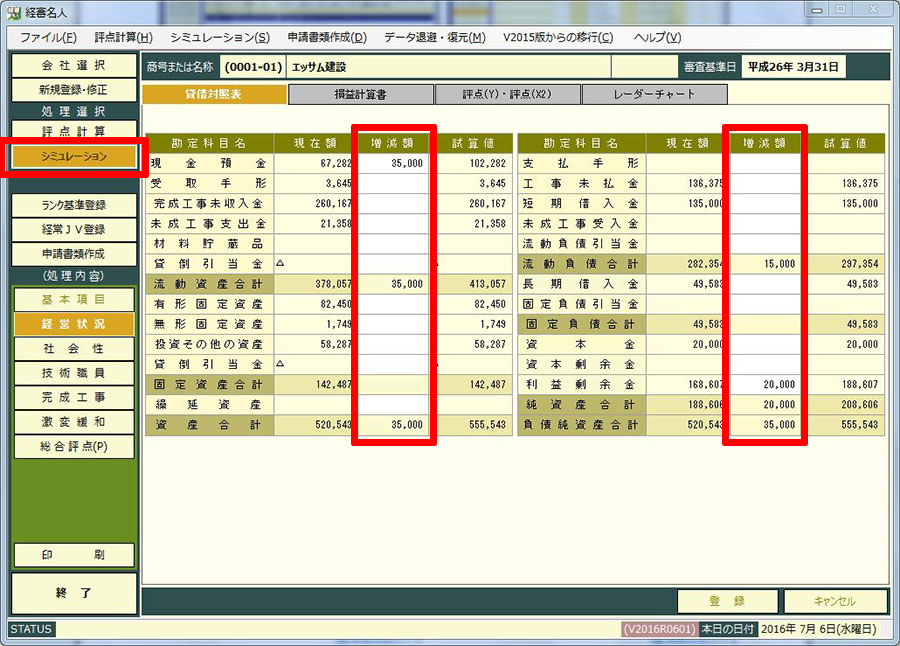900x646 pixels.
Task: Open the シミュレーション(S) menu
Action: coord(220,37)
